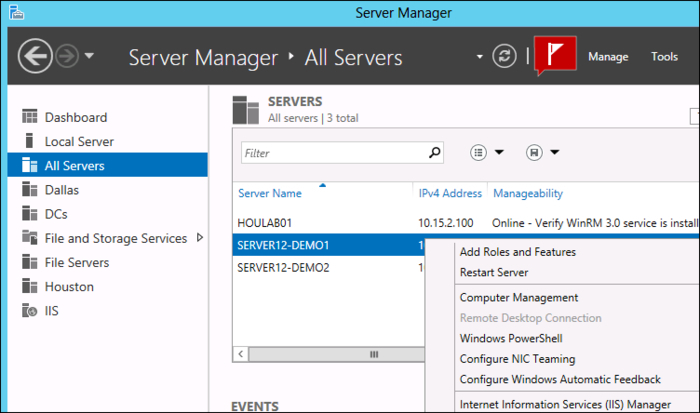Screen dimensions: 700x413
Task: Open the Manage menu
Action: (608, 57)
